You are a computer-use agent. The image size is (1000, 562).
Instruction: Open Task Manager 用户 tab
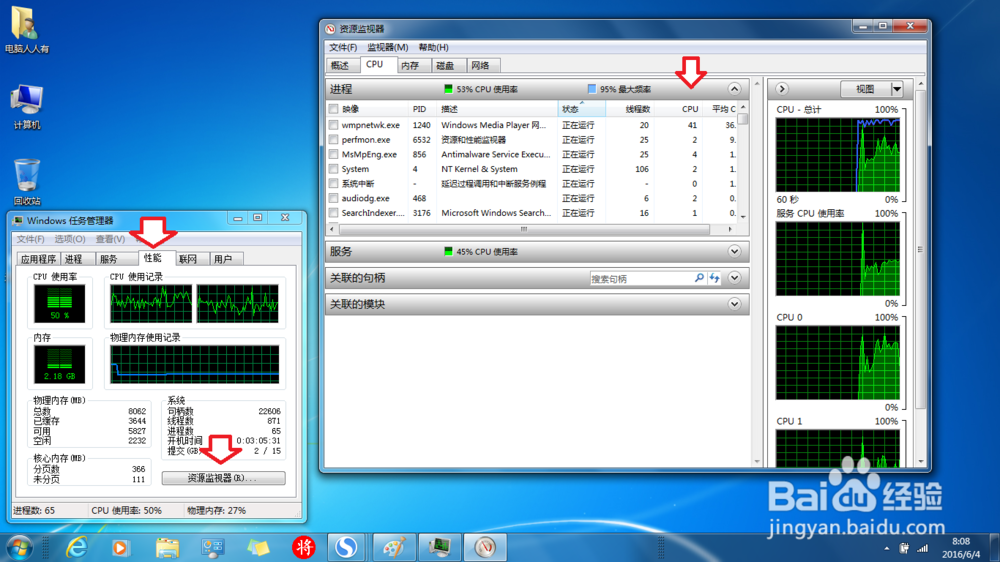click(x=225, y=259)
